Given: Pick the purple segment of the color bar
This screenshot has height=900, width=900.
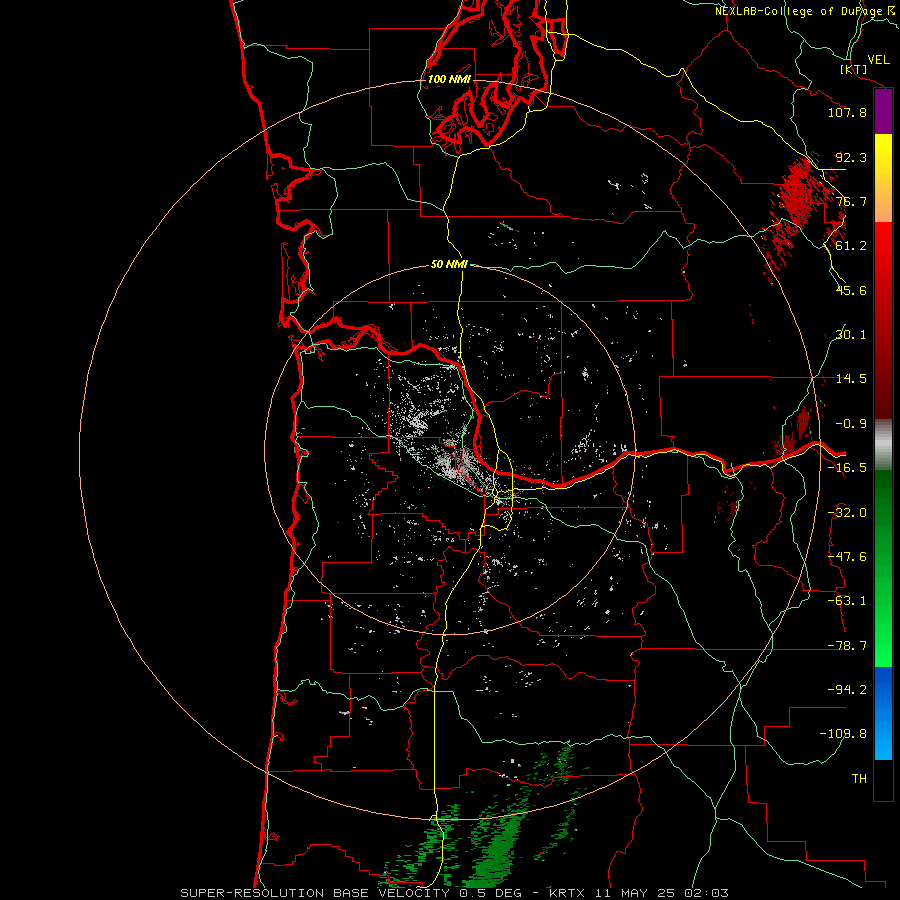Looking at the screenshot, I should (883, 112).
